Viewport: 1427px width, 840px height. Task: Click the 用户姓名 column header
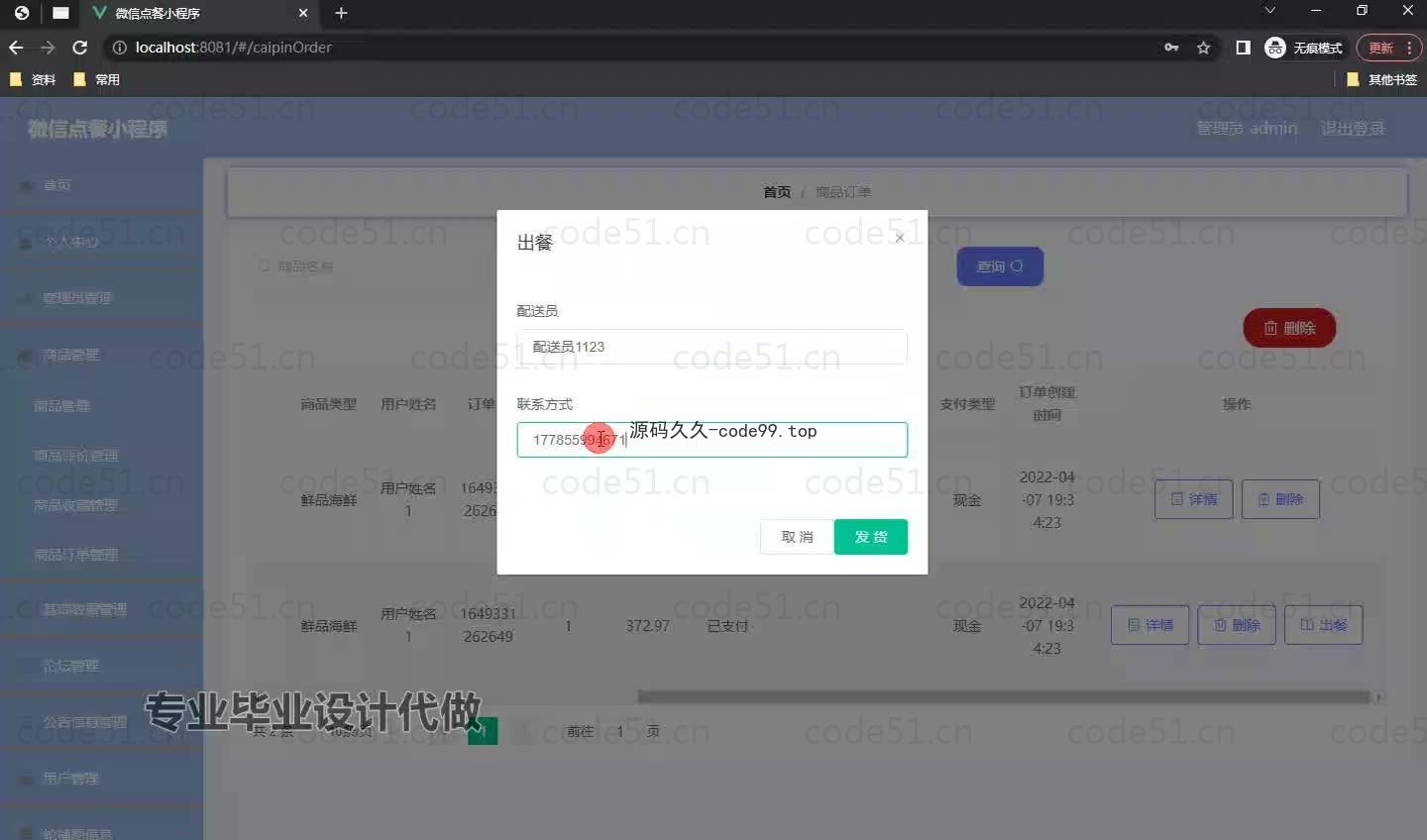[x=408, y=404]
